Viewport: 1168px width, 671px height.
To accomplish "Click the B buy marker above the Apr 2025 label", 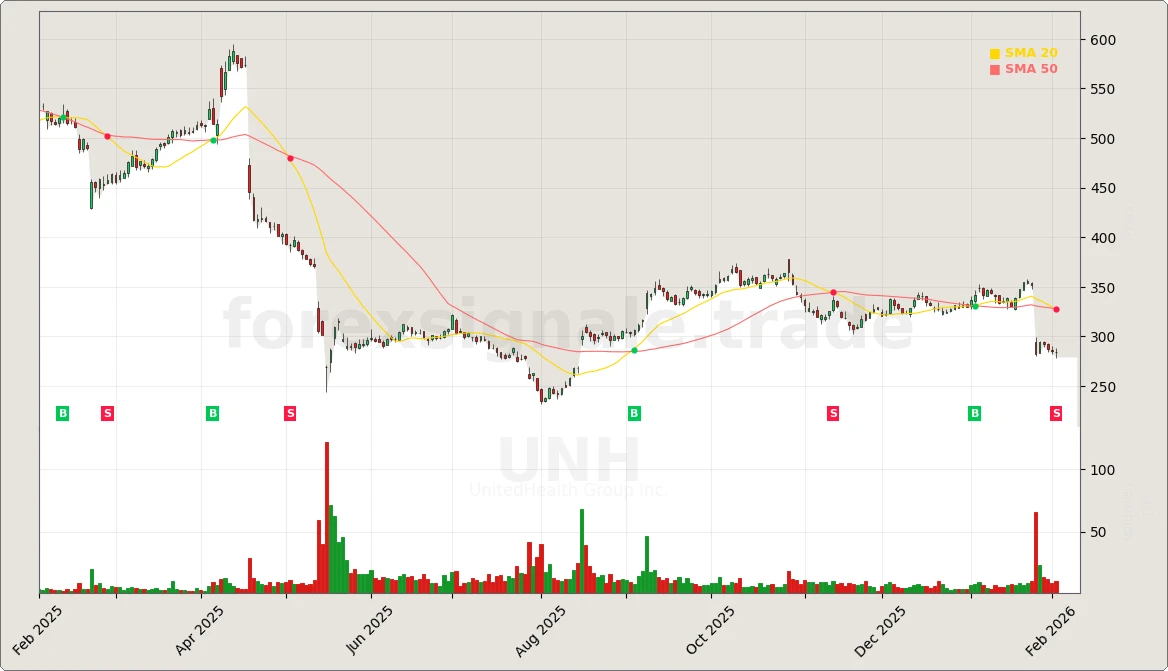I will (212, 412).
